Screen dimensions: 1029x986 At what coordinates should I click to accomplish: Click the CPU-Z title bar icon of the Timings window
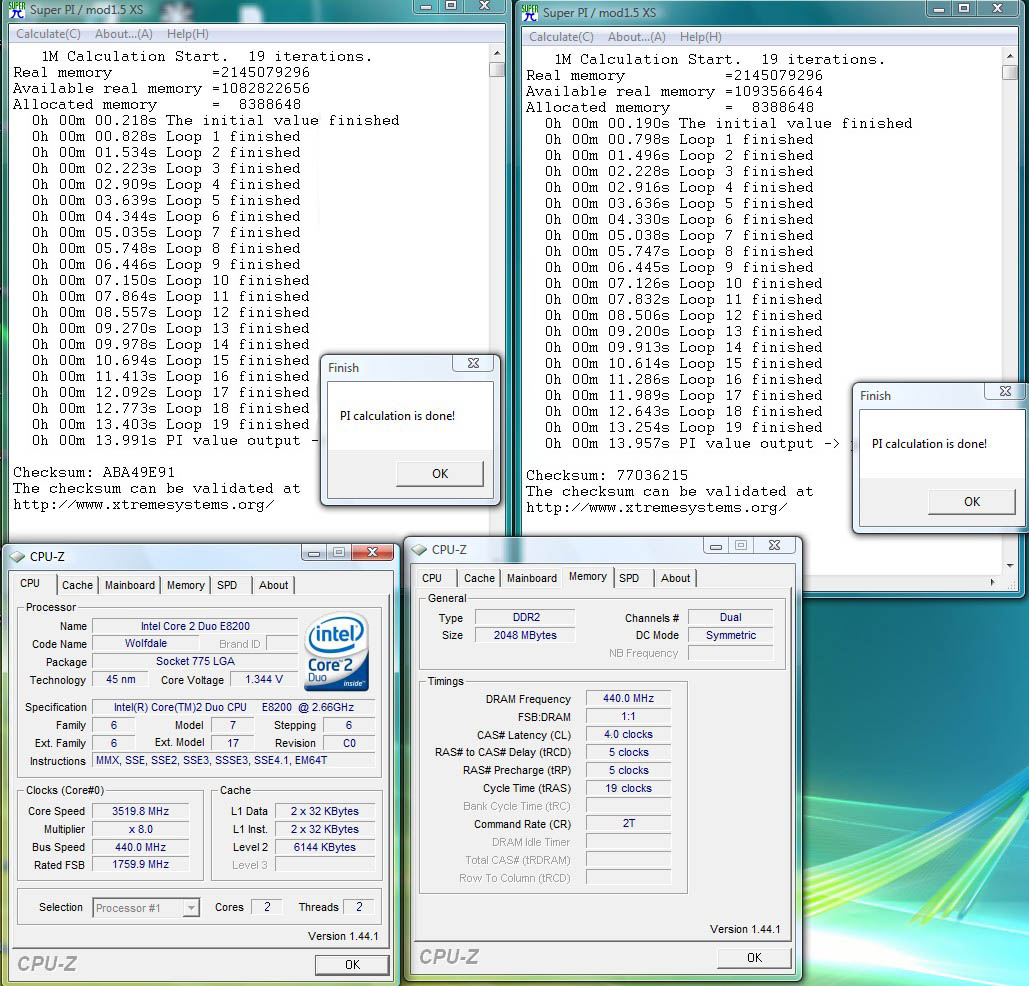[x=419, y=550]
